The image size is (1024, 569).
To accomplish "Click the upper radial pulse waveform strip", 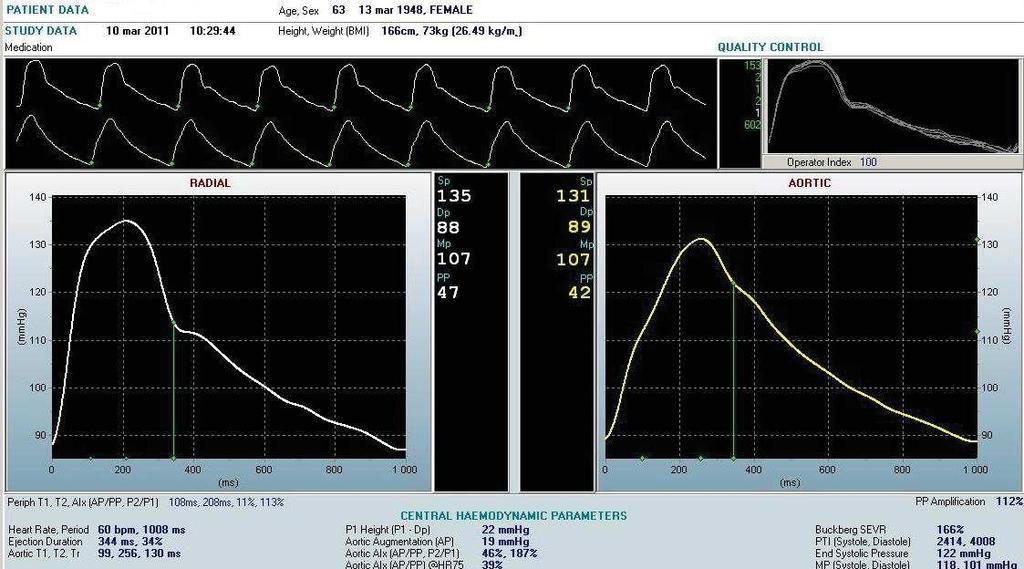I will 360,85.
